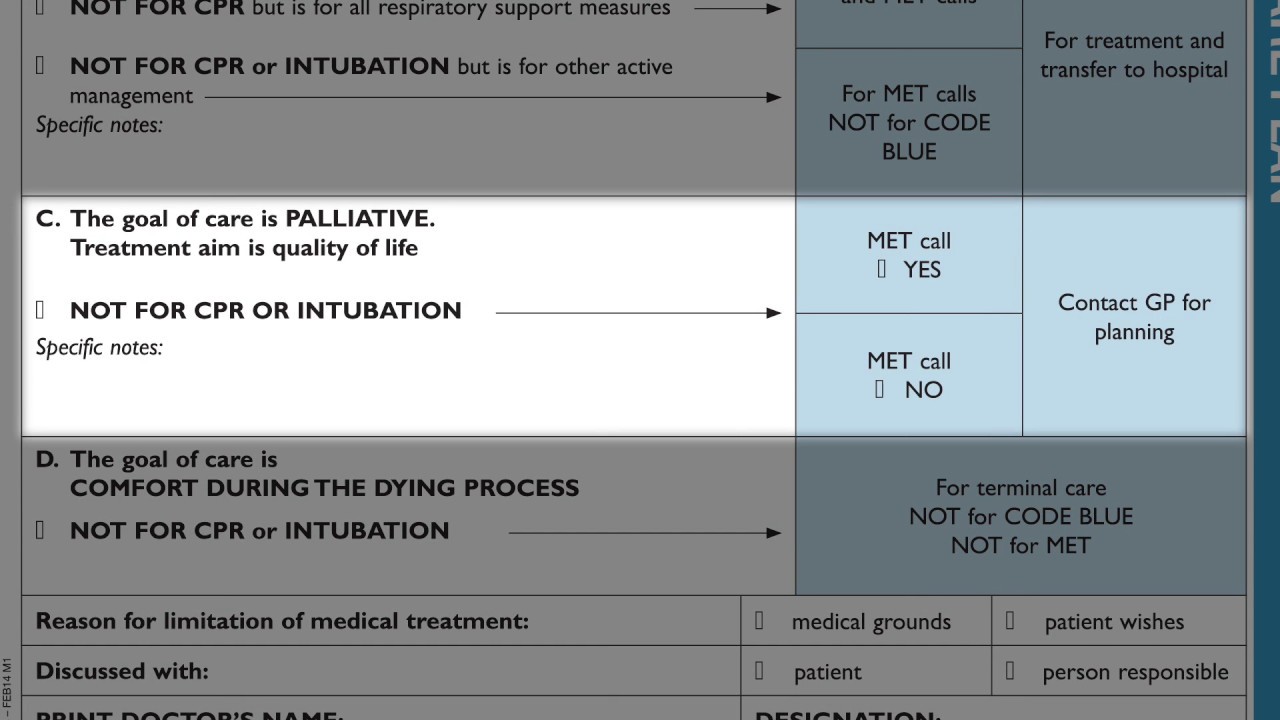Tick NOT FOR CPR or INTUBATION active management box
This screenshot has width=1280, height=720.
(40, 66)
